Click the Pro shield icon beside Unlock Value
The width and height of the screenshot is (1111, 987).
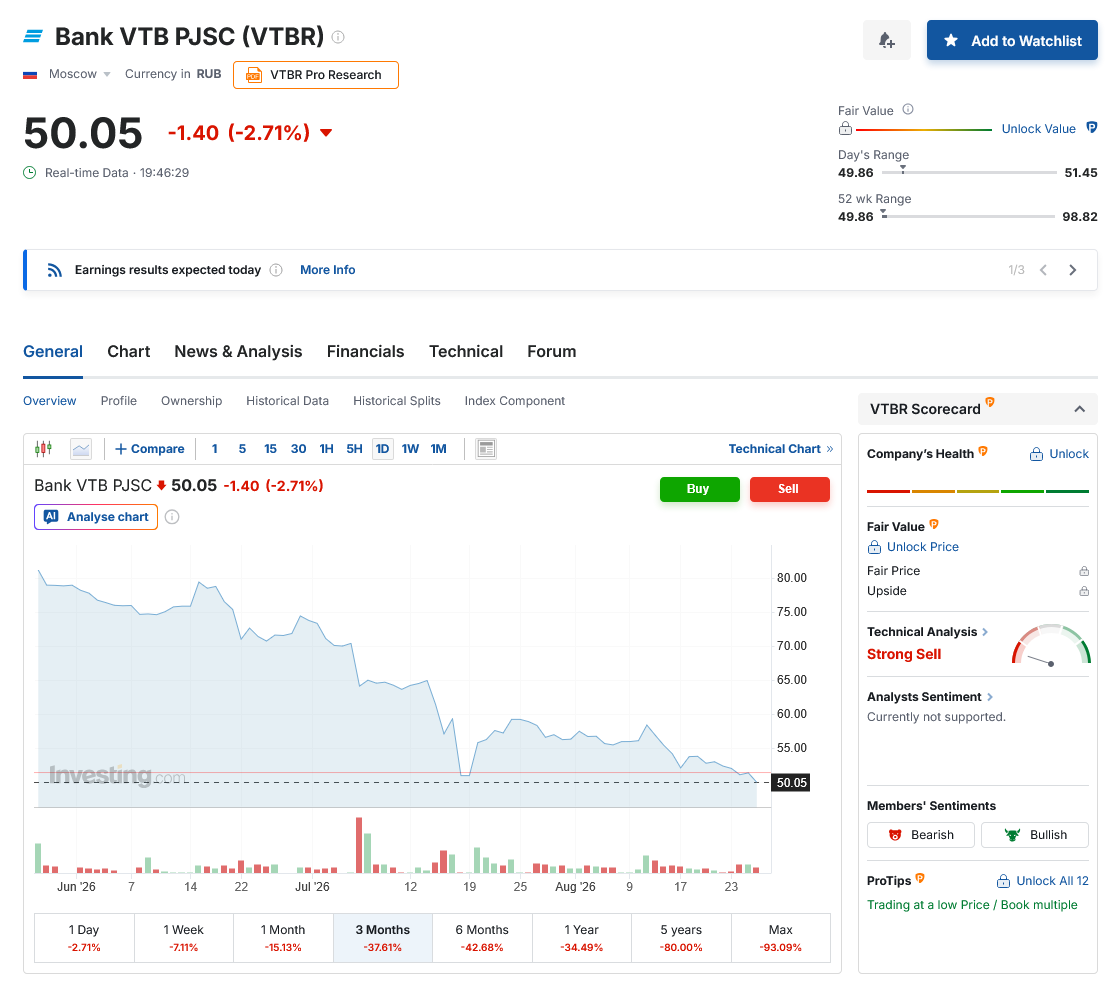pos(1091,128)
